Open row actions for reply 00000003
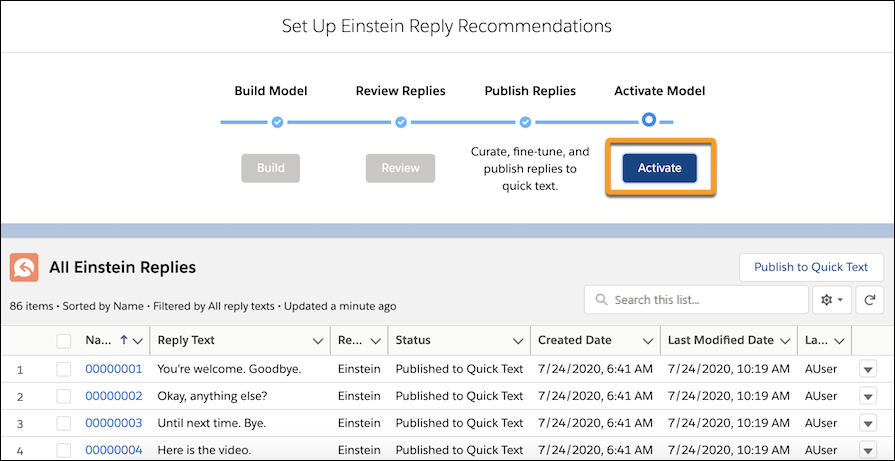The width and height of the screenshot is (895, 461). click(x=868, y=423)
